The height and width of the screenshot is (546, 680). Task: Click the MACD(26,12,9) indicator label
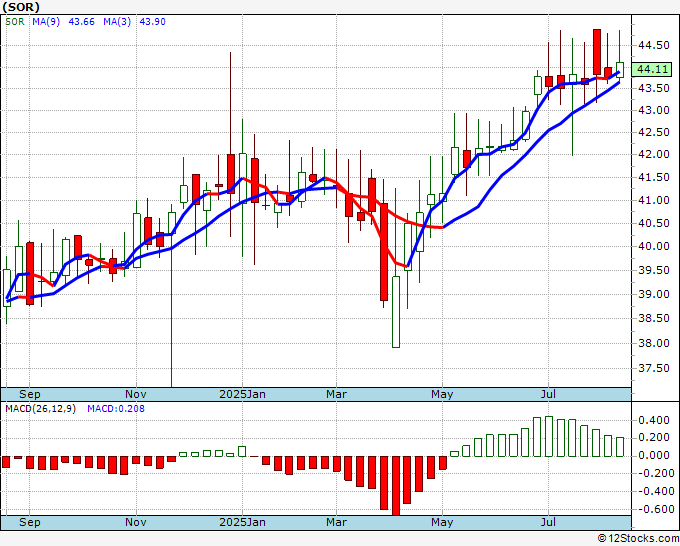(x=40, y=409)
